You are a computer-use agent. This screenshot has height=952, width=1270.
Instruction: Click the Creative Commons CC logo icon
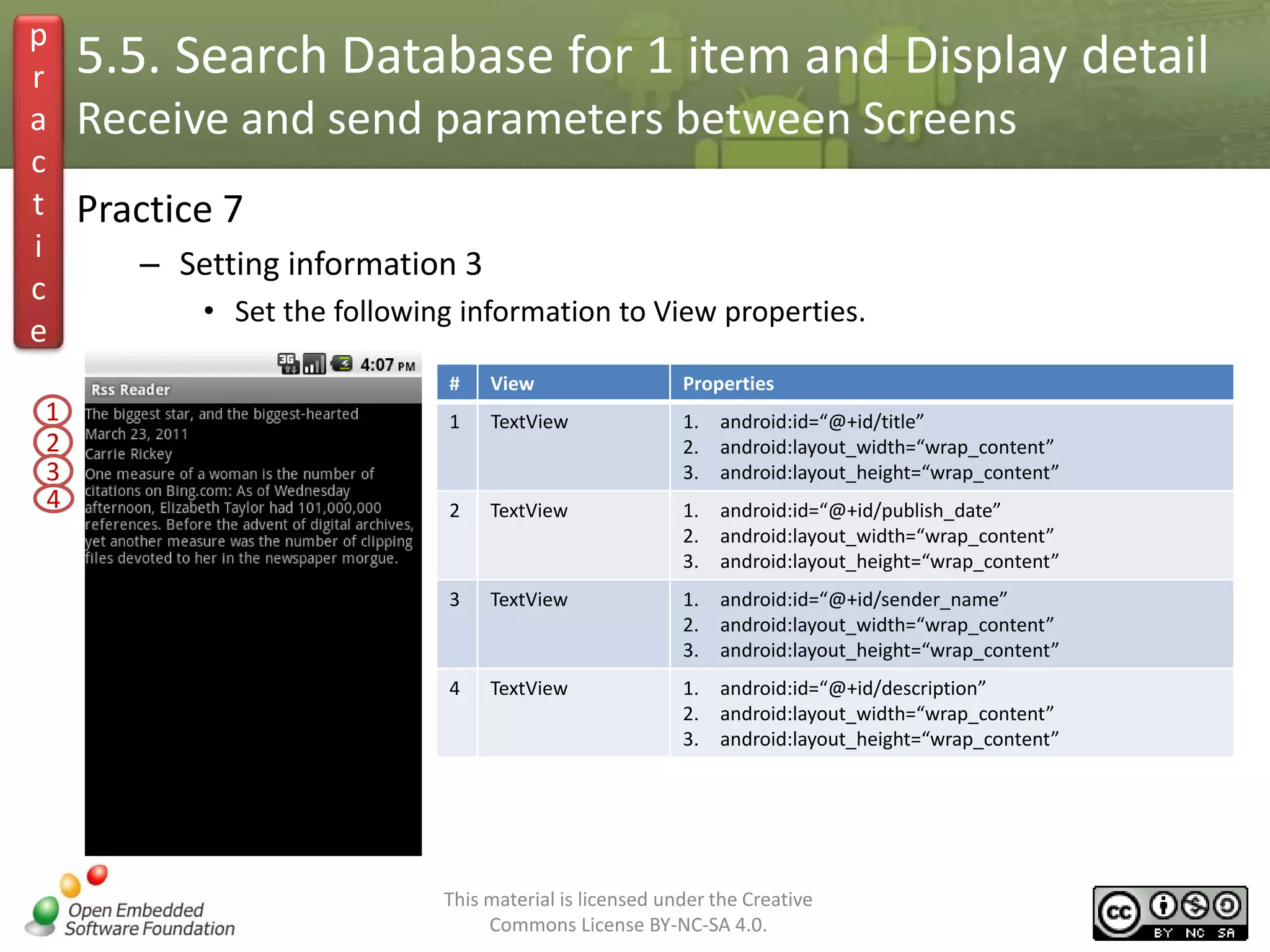(1119, 912)
